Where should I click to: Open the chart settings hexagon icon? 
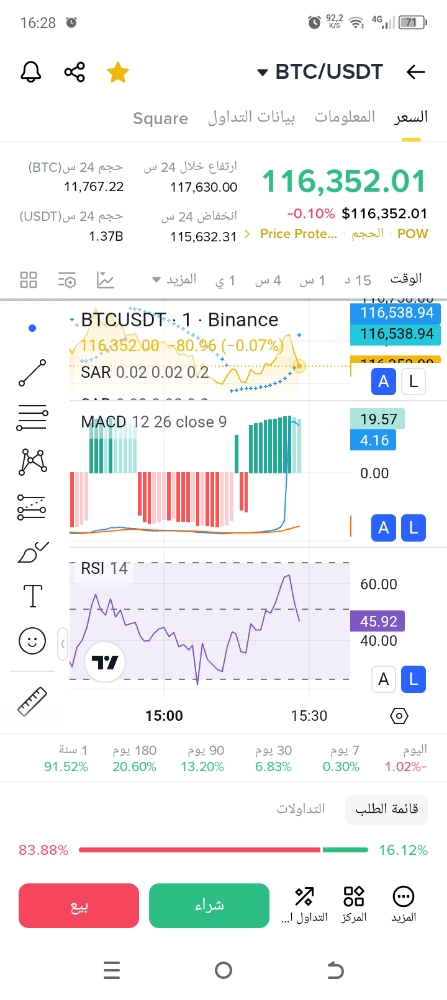[x=399, y=716]
